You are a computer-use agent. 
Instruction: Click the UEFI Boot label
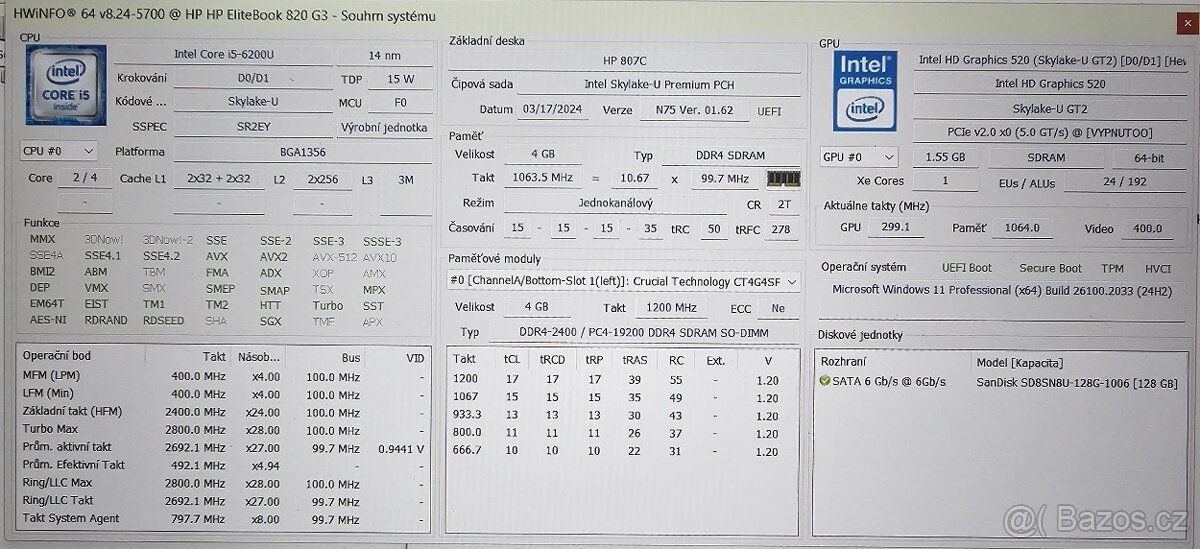967,268
